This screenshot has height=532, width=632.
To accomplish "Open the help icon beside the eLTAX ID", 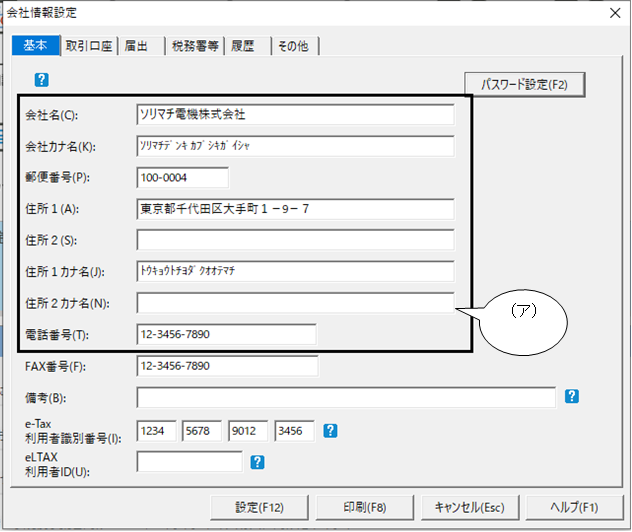I will [x=257, y=462].
